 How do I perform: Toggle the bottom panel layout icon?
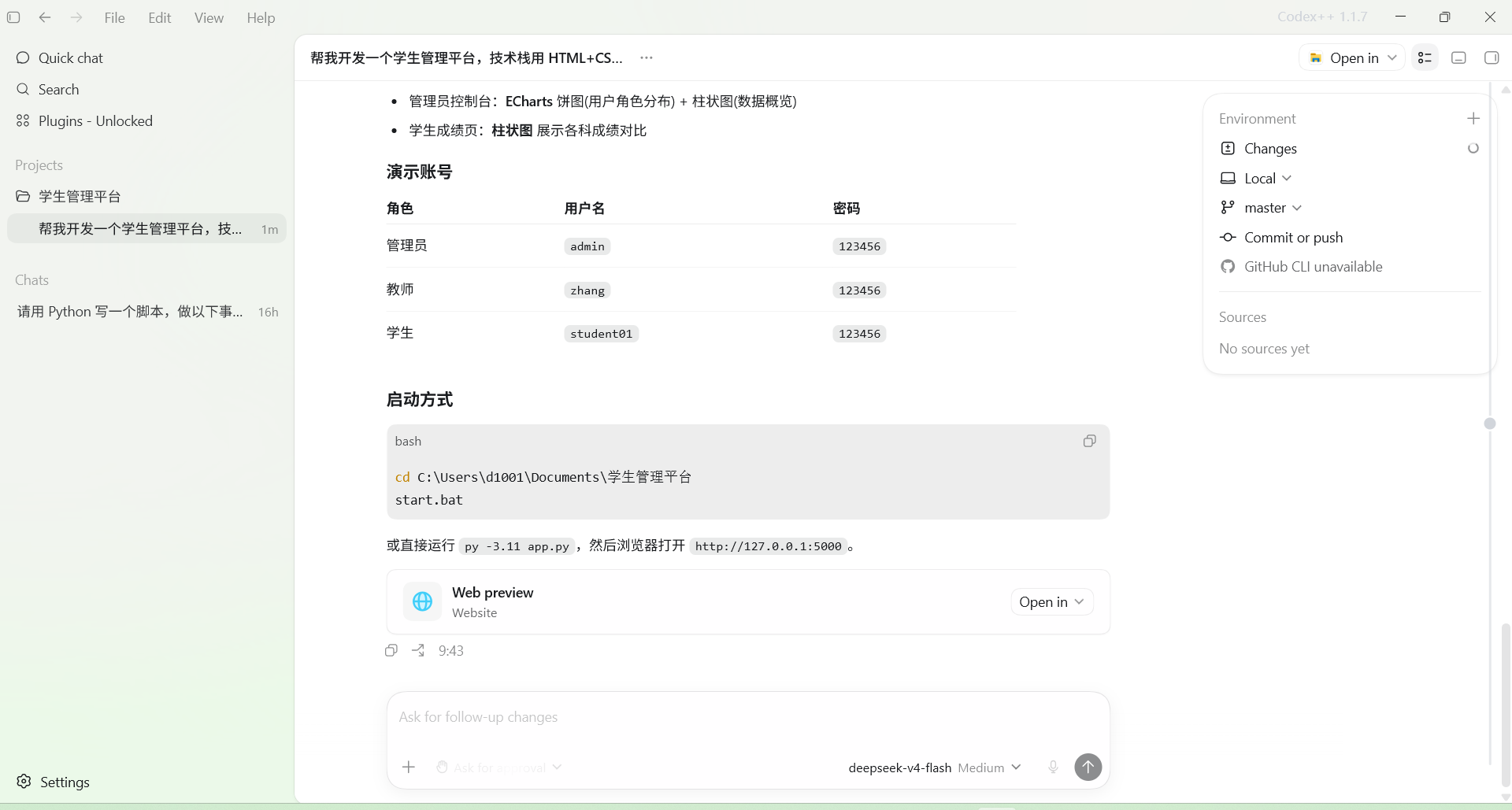(x=1458, y=57)
